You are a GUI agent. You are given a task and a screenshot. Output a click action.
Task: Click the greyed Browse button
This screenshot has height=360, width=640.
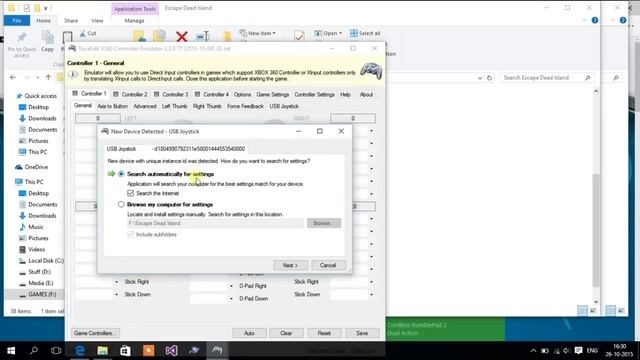324,223
